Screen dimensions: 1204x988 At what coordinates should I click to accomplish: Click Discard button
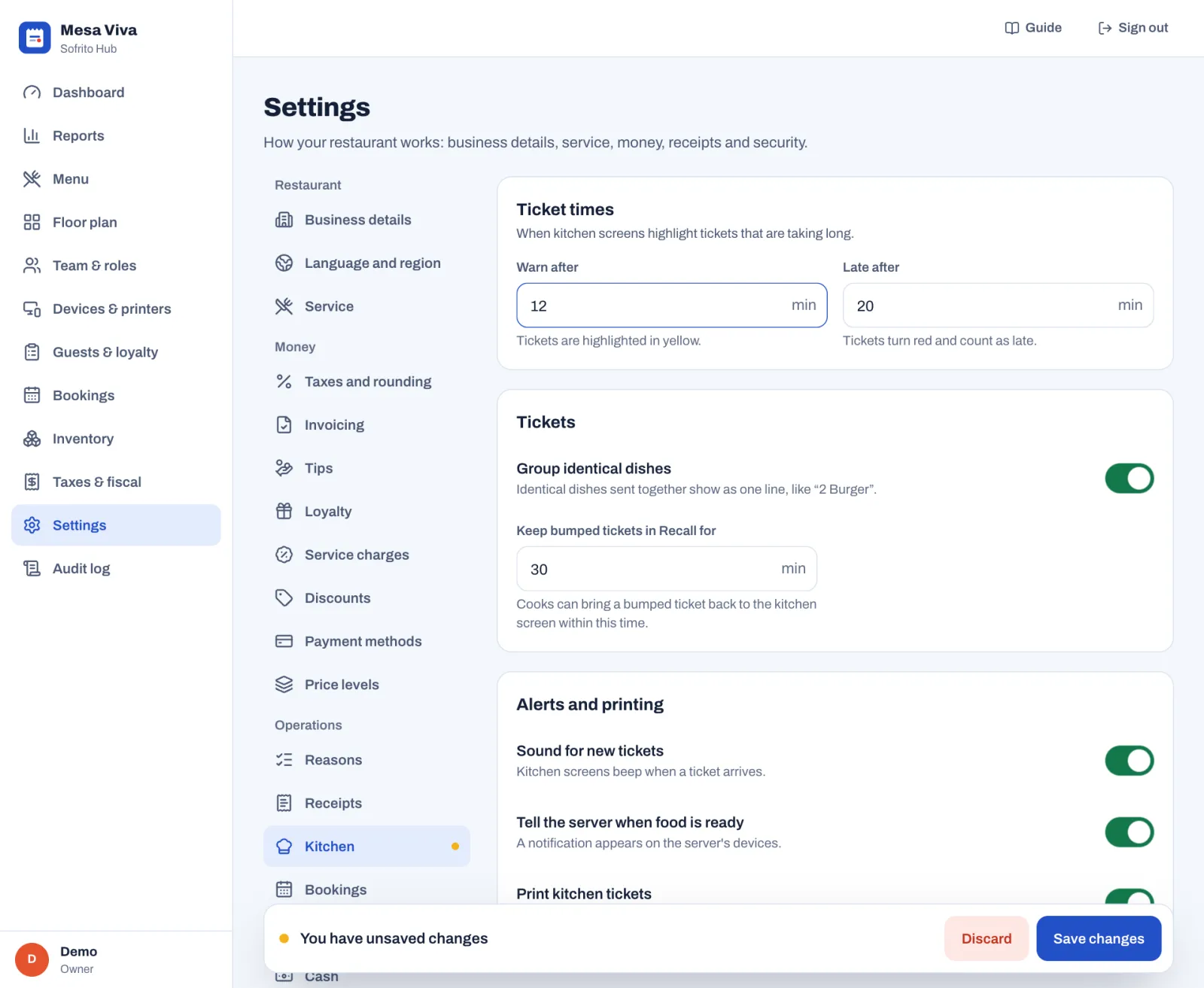coord(987,938)
